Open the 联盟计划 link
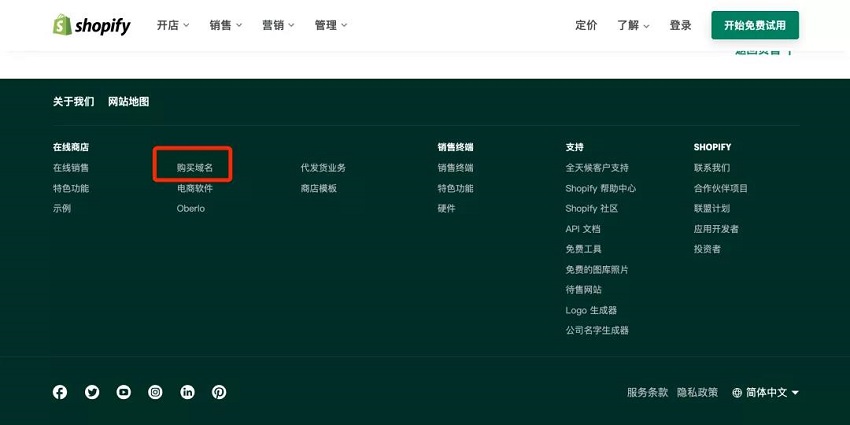Viewport: 850px width, 425px height. [x=712, y=208]
